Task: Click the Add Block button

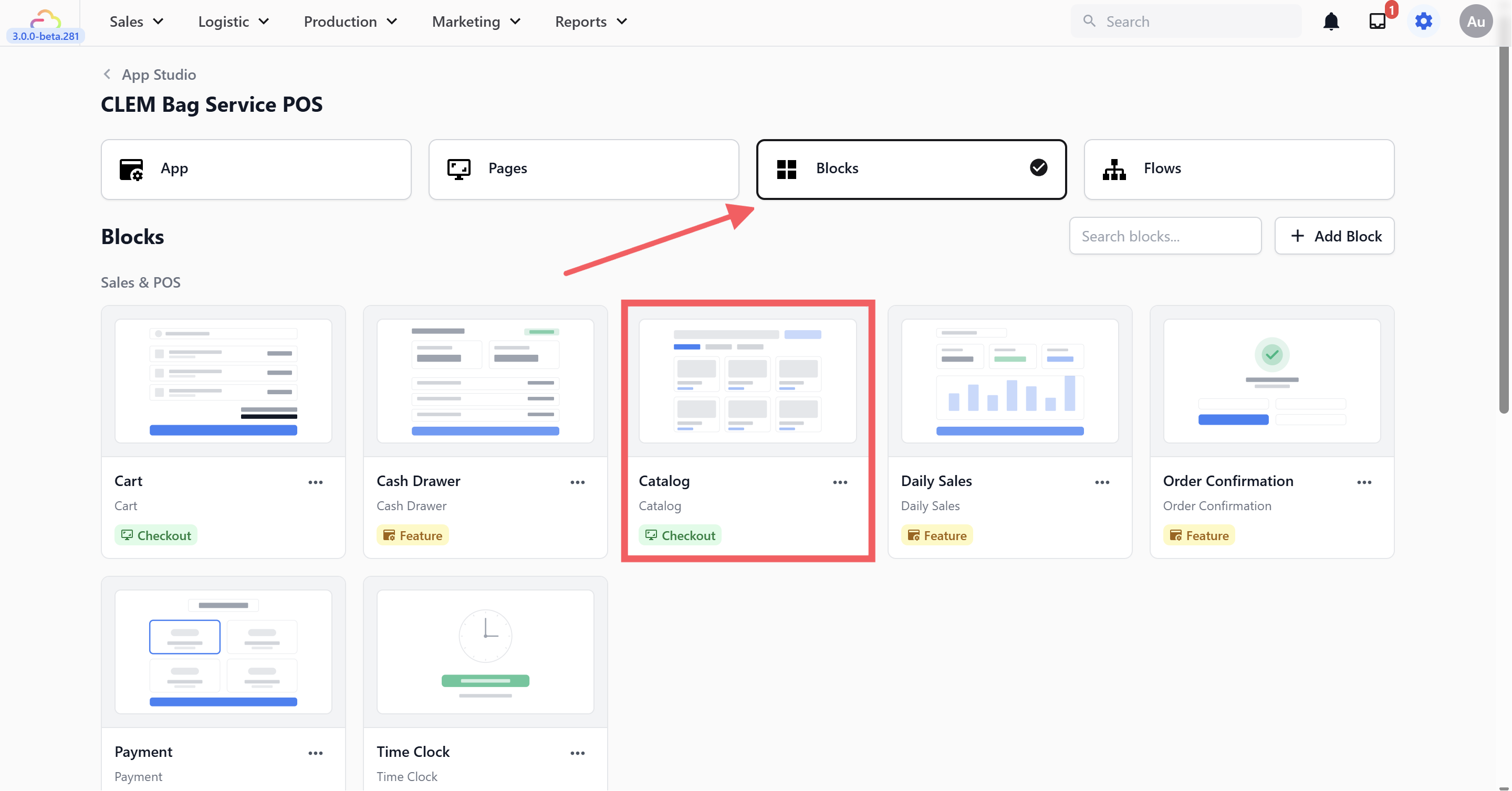Action: 1334,236
